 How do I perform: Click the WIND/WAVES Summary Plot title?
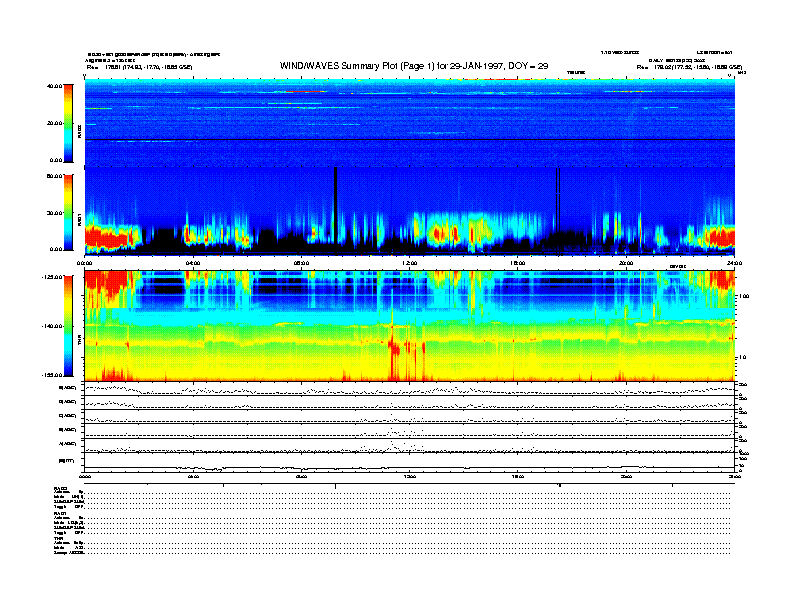click(414, 66)
